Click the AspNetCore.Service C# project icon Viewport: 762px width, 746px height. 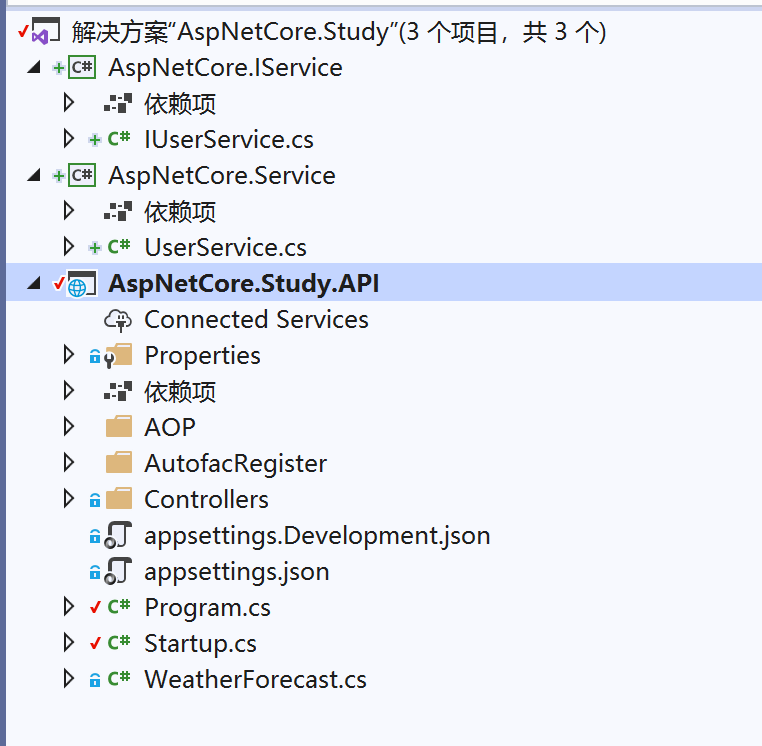pyautogui.click(x=82, y=175)
